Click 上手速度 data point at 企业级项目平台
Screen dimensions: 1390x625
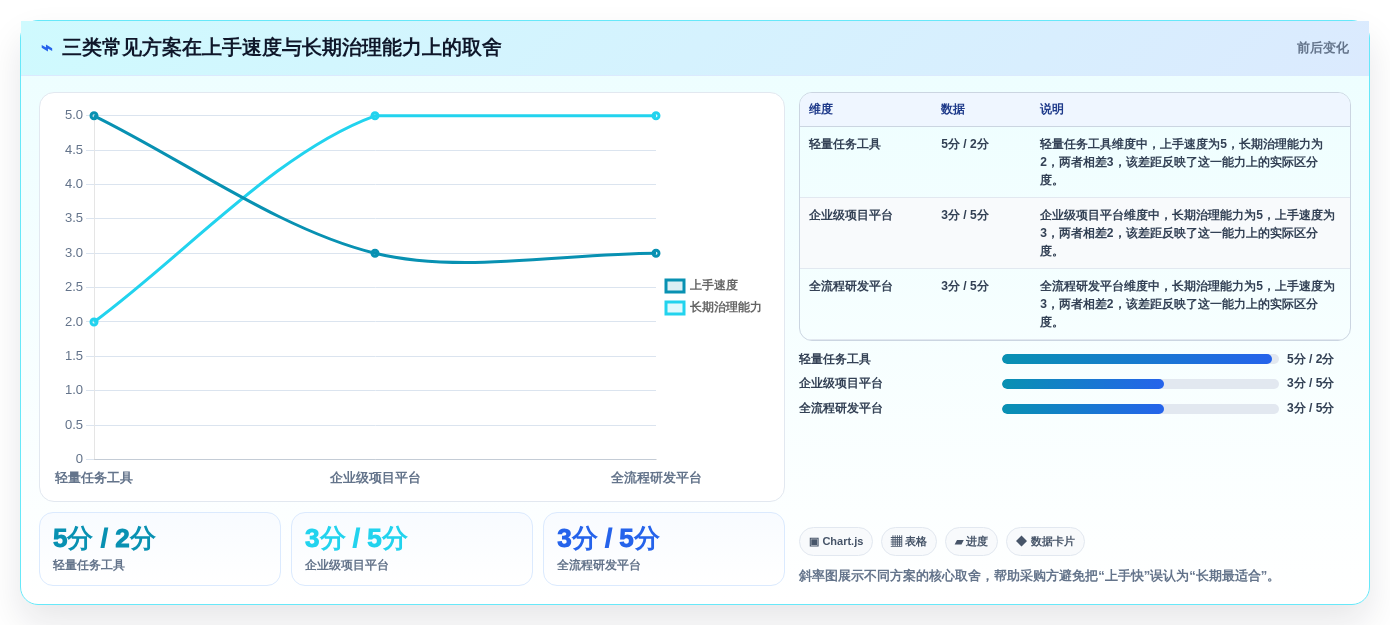point(375,253)
